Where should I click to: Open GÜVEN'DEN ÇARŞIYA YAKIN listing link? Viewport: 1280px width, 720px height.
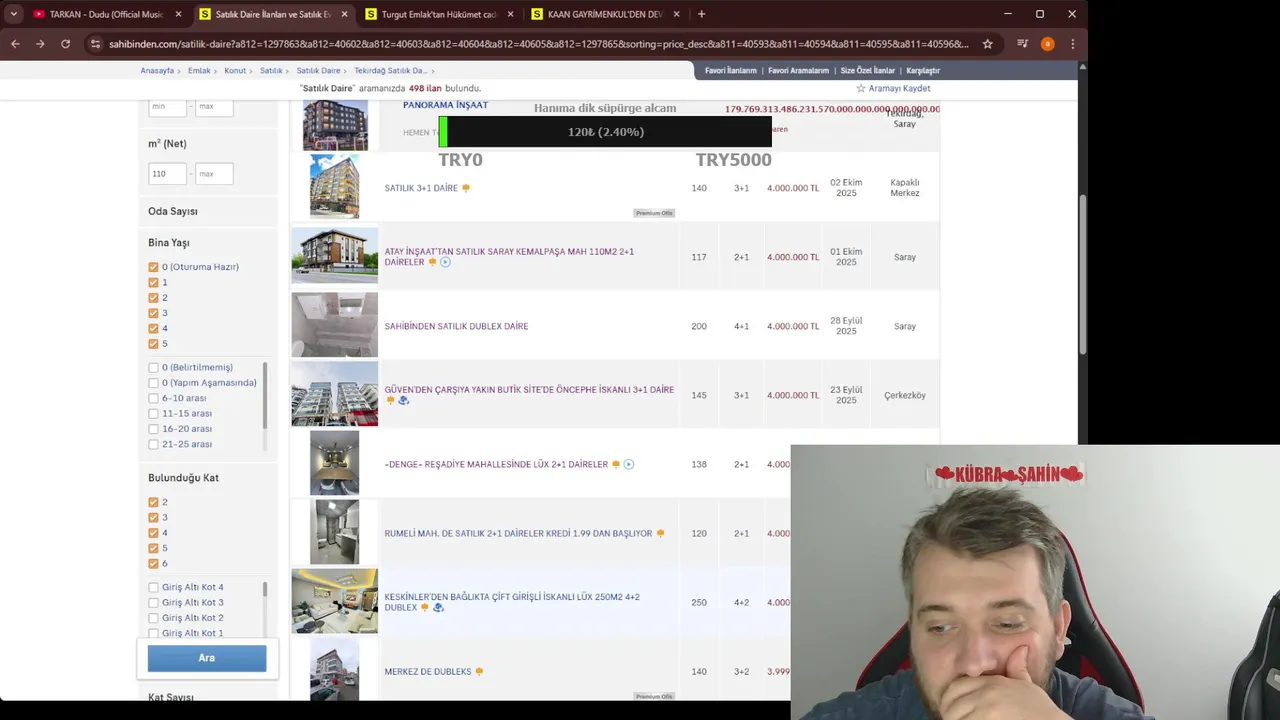pyautogui.click(x=529, y=390)
